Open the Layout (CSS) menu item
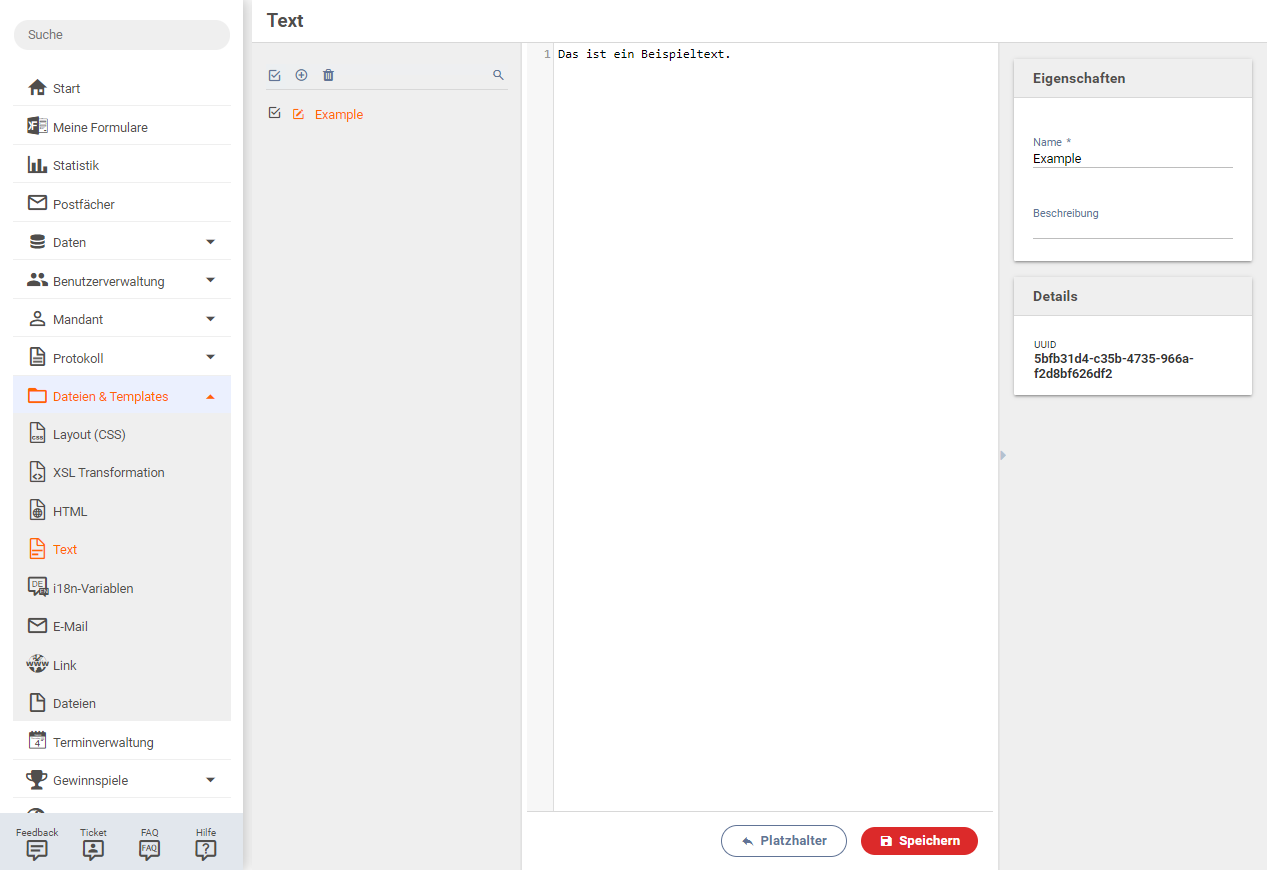Image resolution: width=1267 pixels, height=870 pixels. click(x=89, y=435)
